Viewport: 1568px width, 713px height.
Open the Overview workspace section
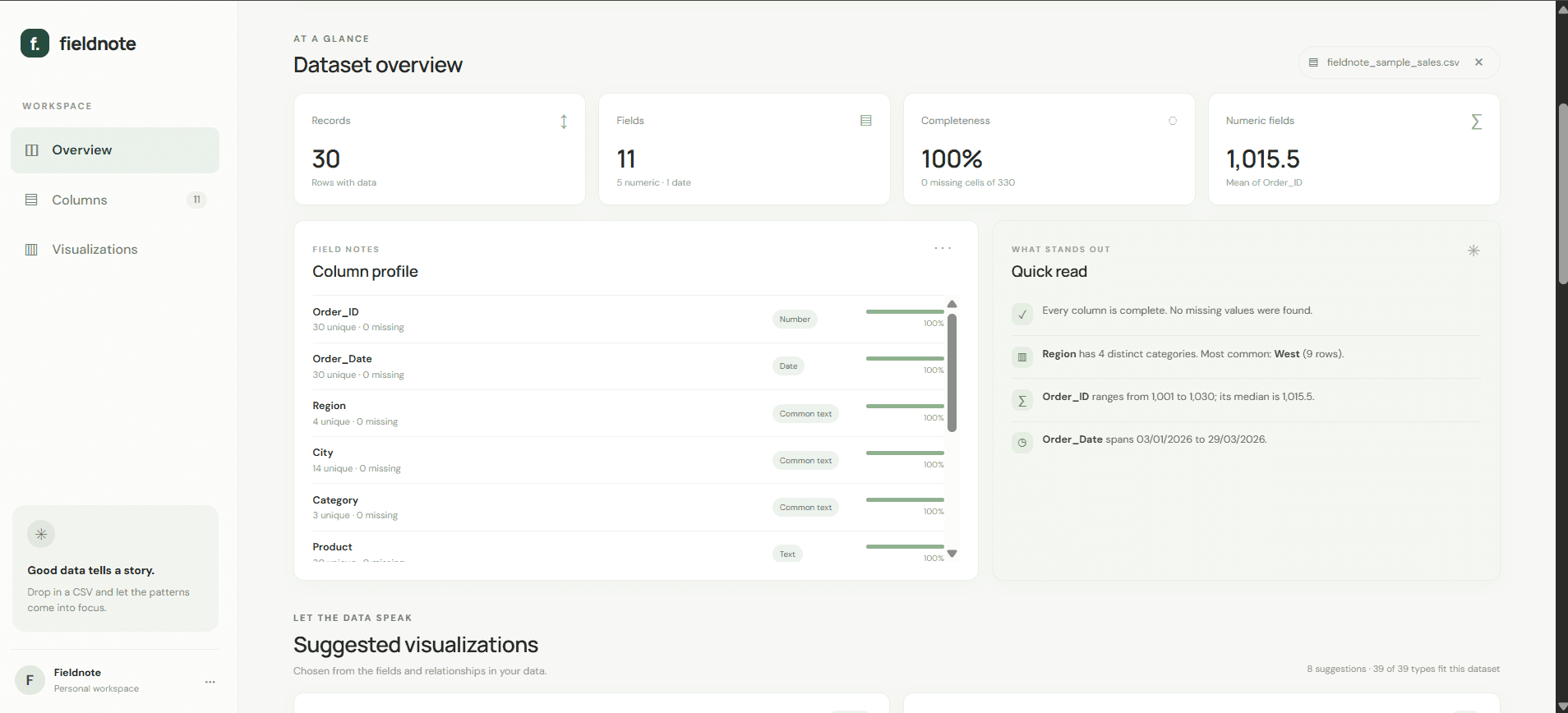tap(115, 150)
